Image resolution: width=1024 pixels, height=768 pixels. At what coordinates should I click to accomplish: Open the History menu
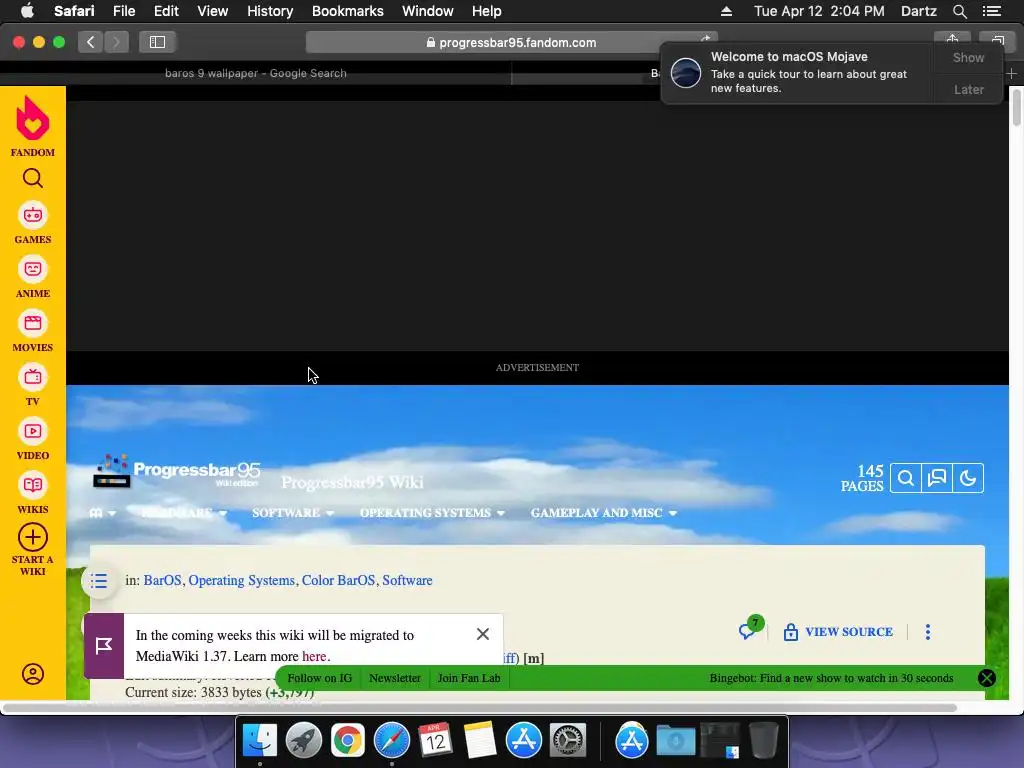click(270, 11)
